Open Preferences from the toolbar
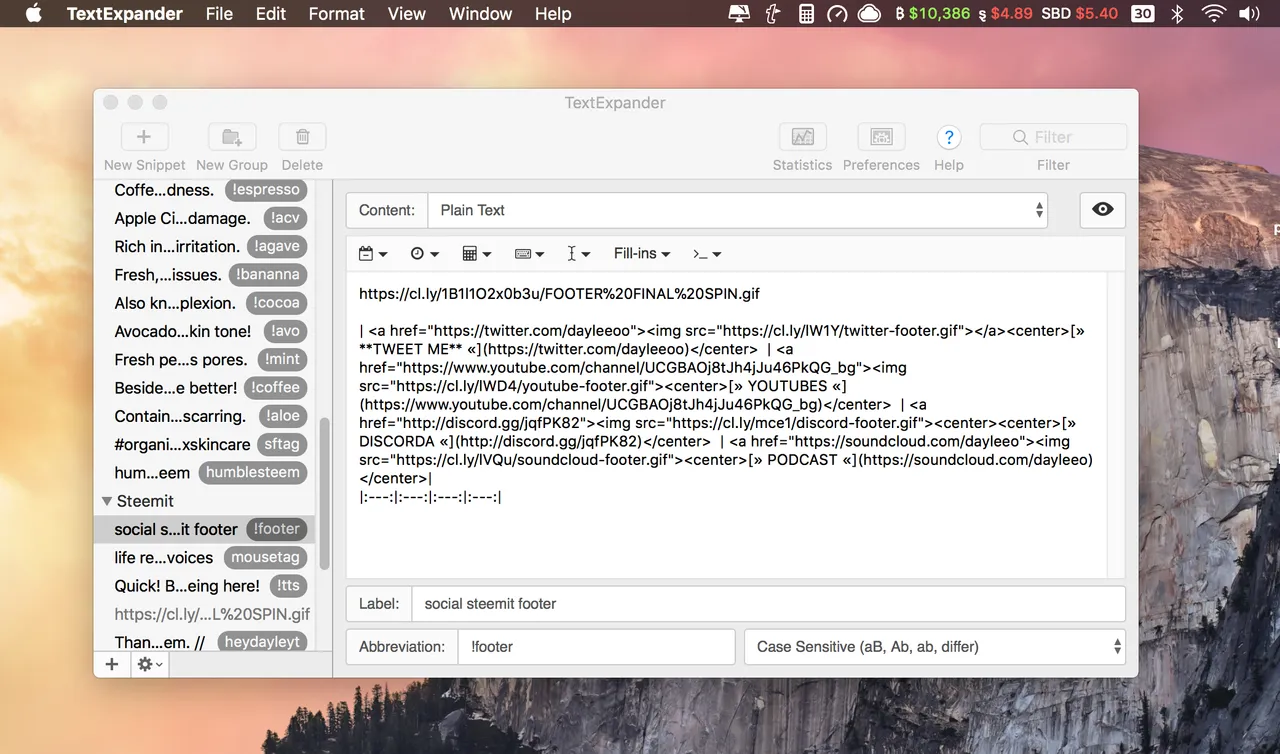 click(x=881, y=137)
